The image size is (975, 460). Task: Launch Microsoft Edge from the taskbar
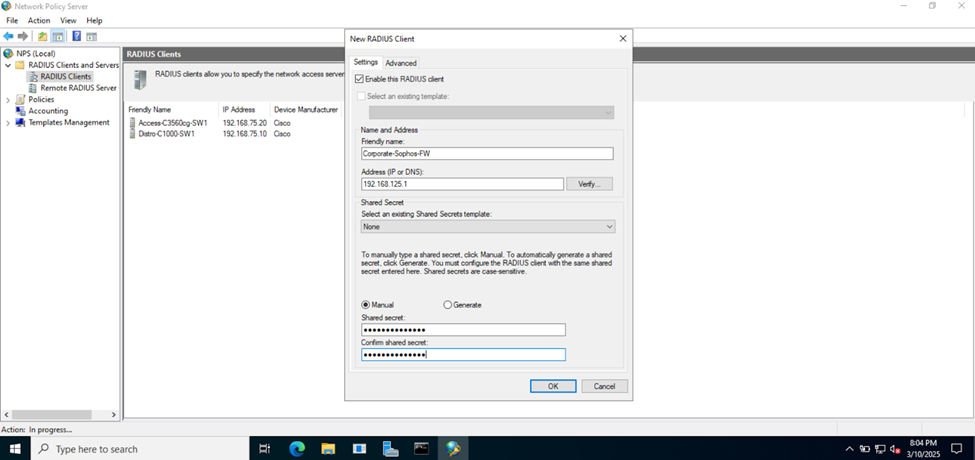[297, 448]
